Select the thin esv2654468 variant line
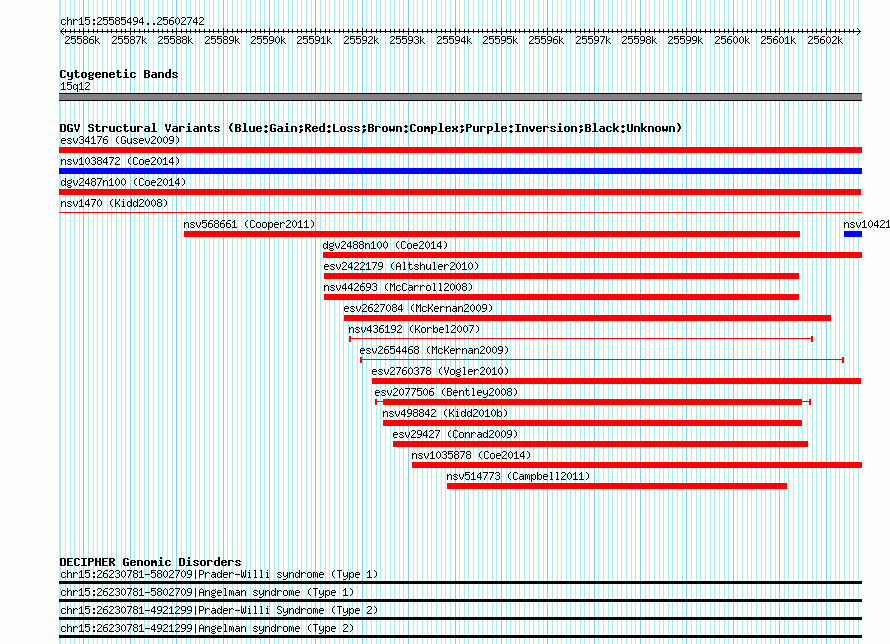 (602, 360)
